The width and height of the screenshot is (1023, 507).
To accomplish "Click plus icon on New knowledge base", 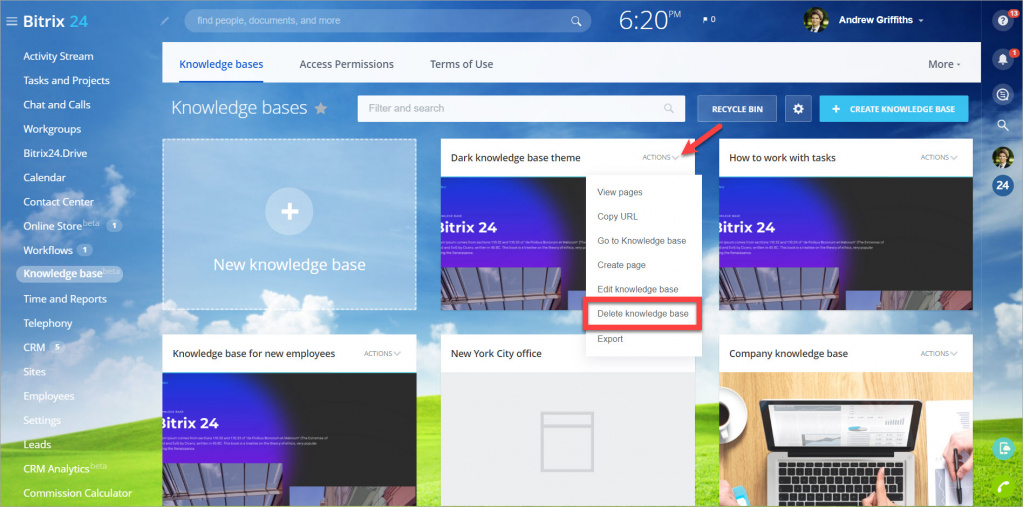I will pos(289,211).
